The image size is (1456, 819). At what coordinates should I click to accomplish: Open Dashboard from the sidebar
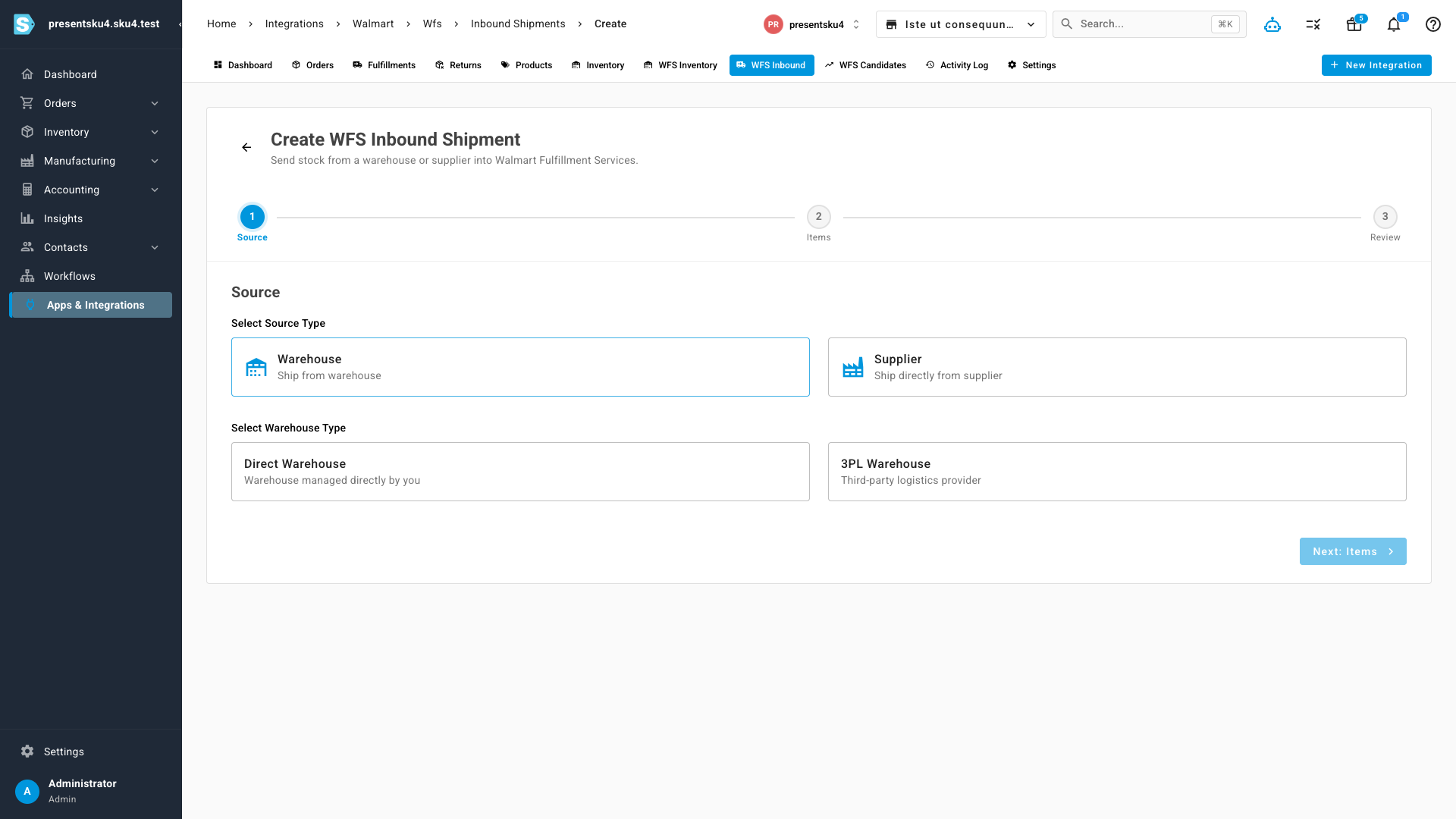(x=91, y=74)
